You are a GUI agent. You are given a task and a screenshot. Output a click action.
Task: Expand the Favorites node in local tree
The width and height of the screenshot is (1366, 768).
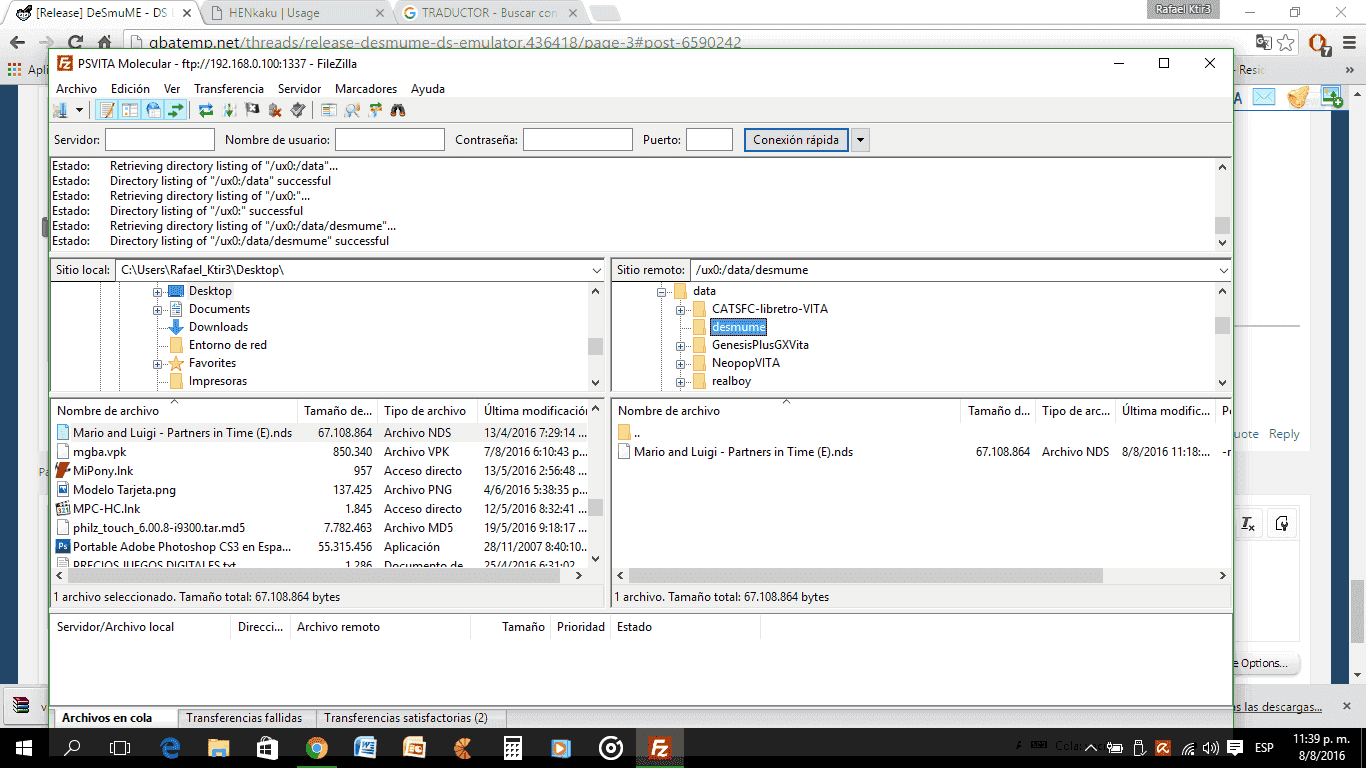pos(158,363)
